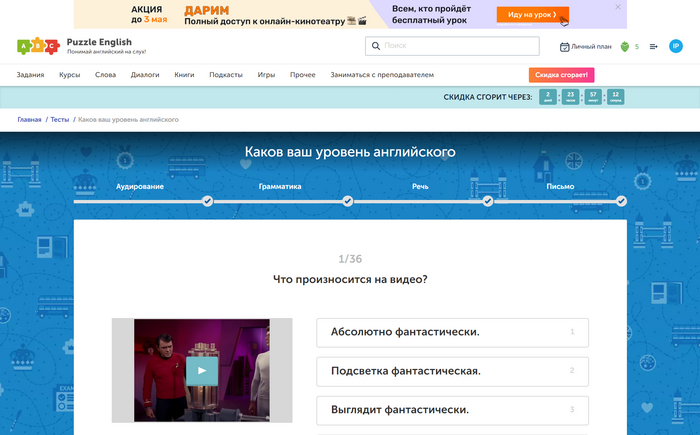Play the video clip
Screen dimensions: 700x435
pyautogui.click(x=201, y=370)
